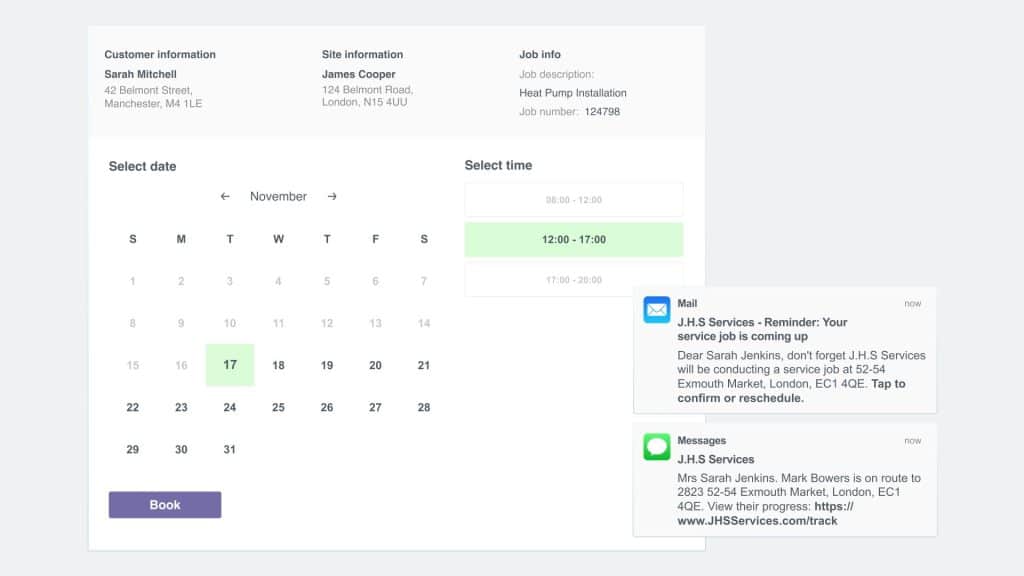Click the Job info heading
This screenshot has width=1024, height=576.
pos(540,54)
